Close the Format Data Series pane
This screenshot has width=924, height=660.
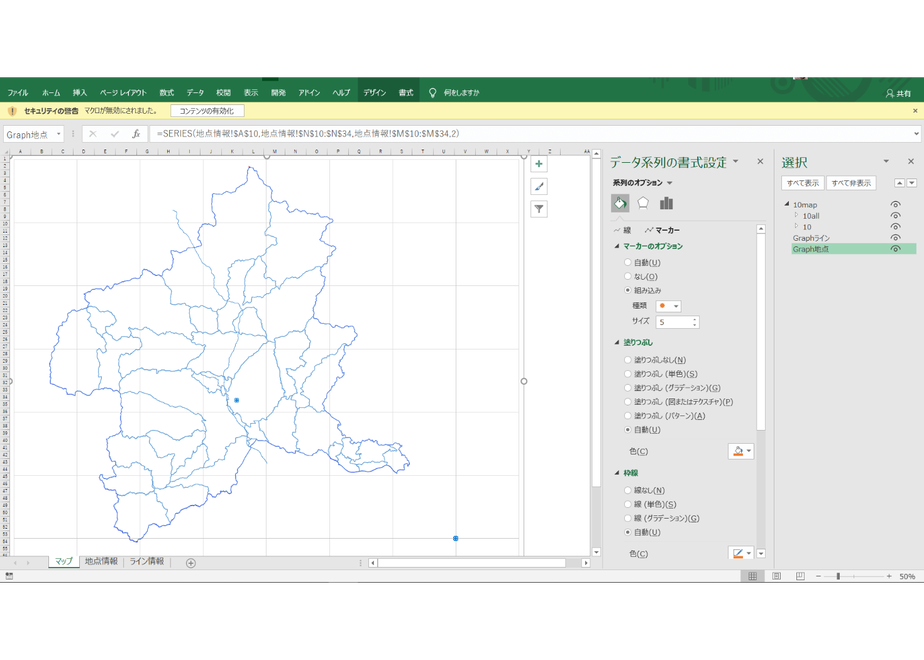point(760,161)
